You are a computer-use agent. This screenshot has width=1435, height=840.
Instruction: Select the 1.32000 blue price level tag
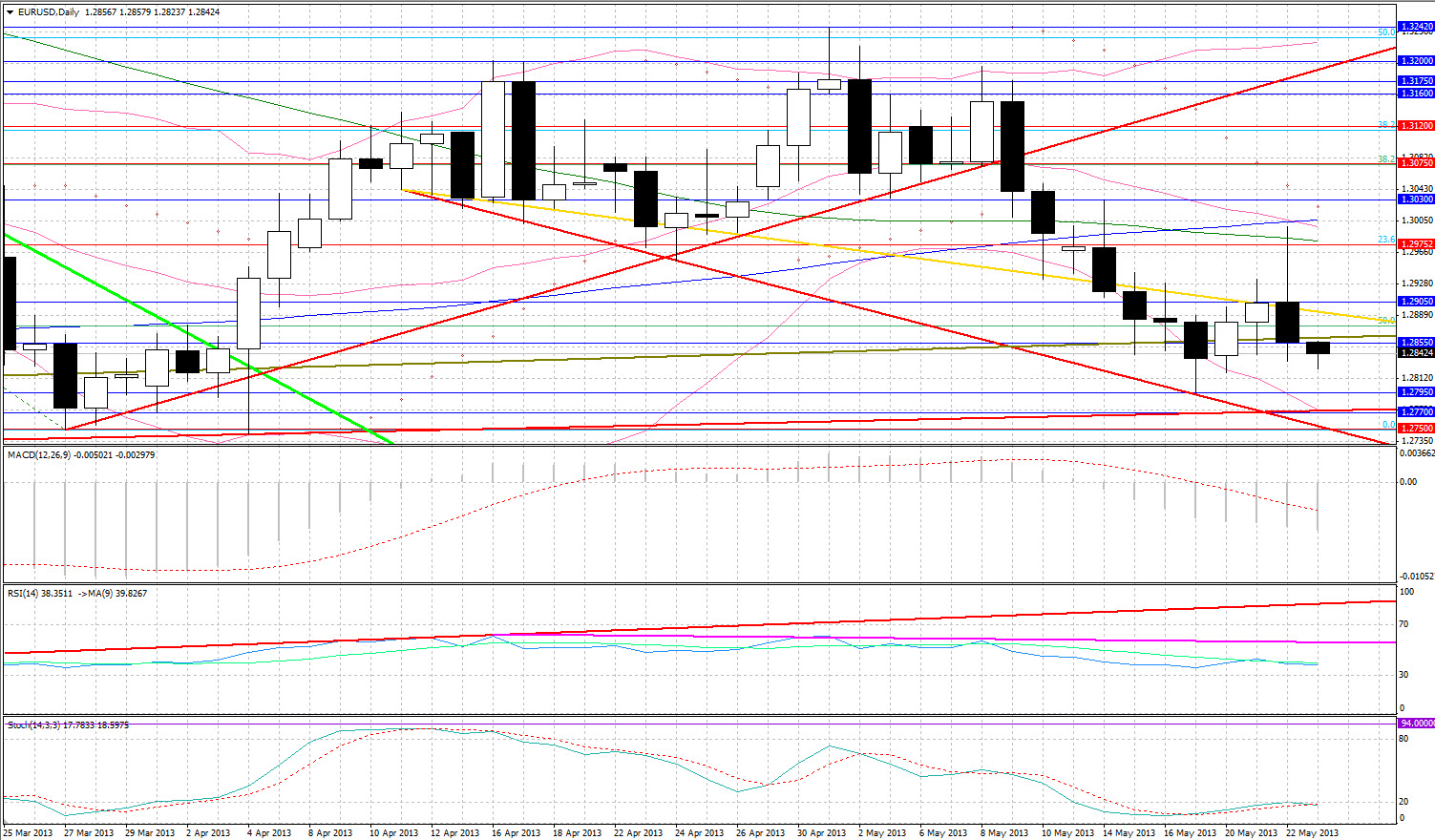[x=1416, y=61]
